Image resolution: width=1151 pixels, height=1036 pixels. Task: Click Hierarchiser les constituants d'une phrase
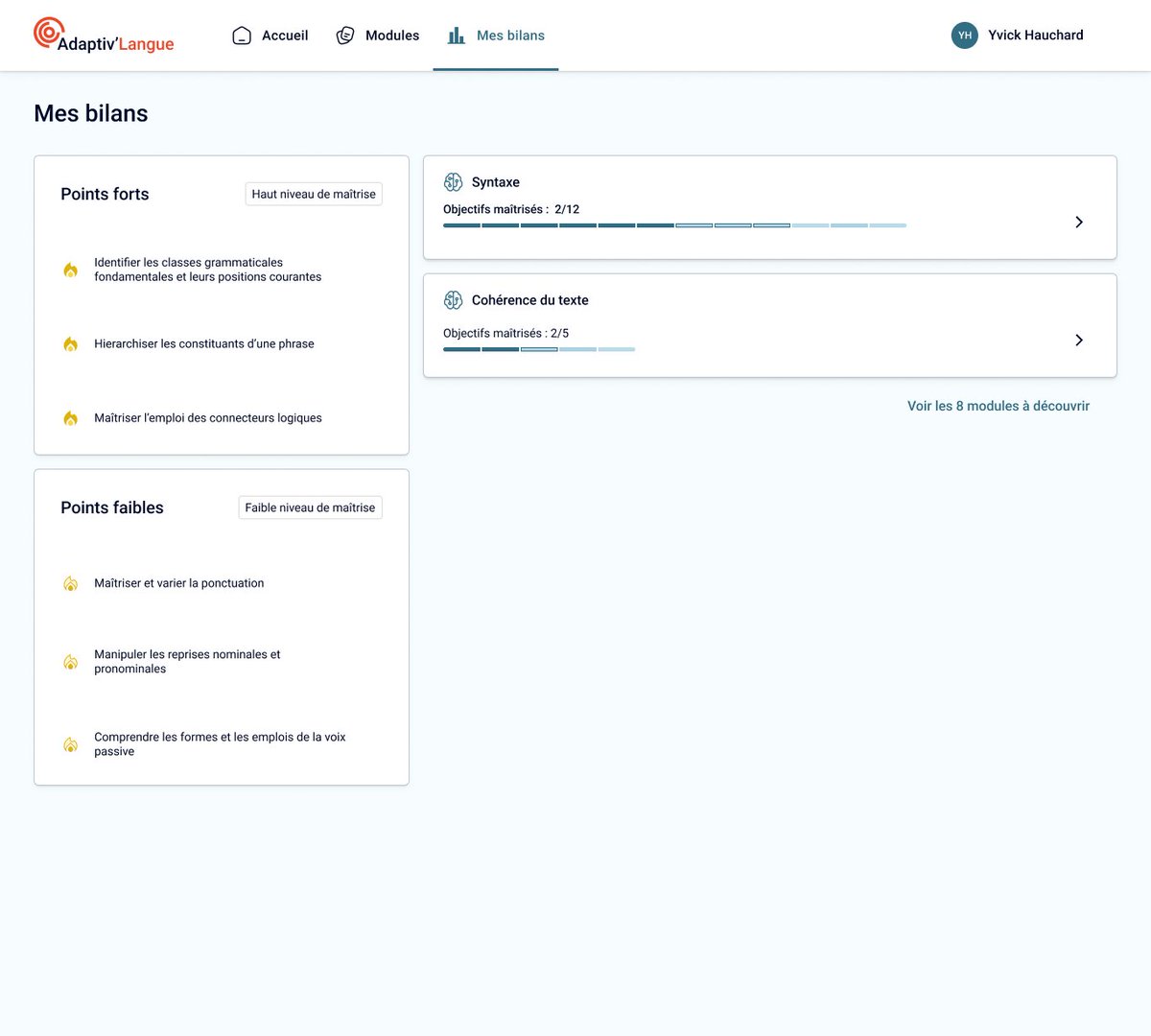[204, 343]
